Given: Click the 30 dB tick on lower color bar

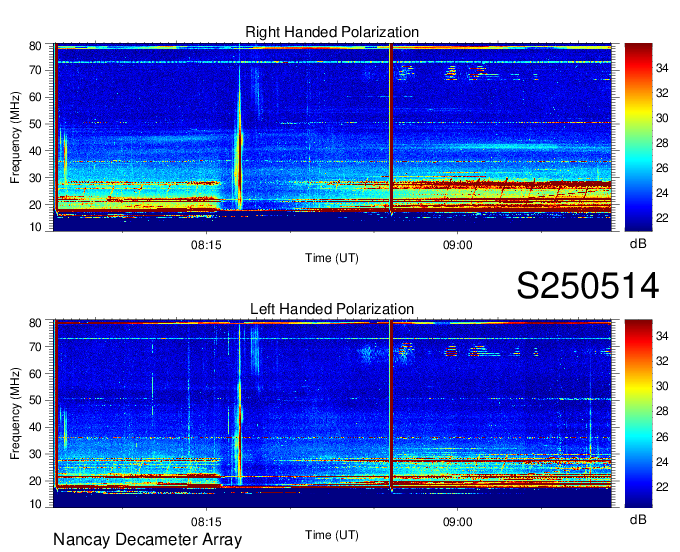Looking at the screenshot, I should (x=662, y=386).
